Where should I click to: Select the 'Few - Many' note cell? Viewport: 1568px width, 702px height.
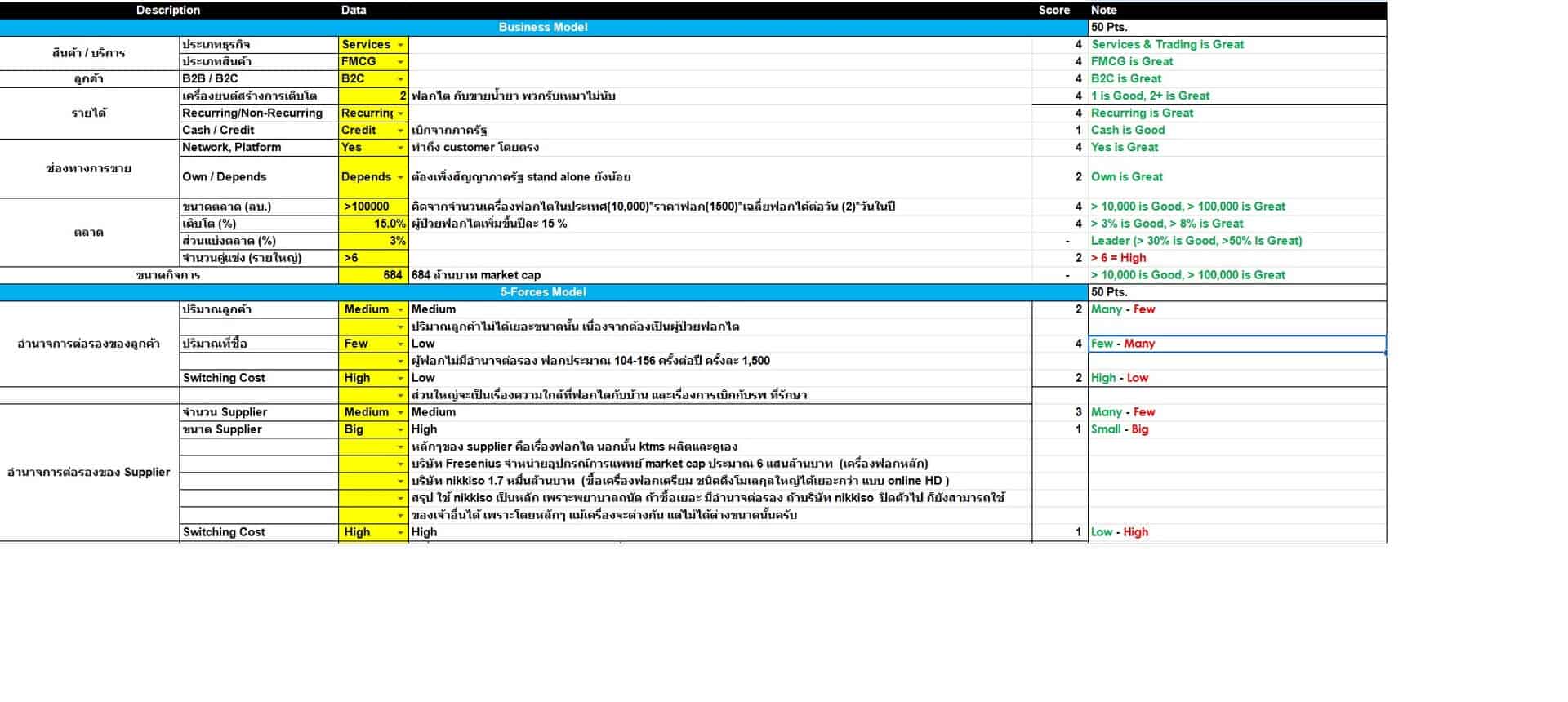click(x=1236, y=344)
